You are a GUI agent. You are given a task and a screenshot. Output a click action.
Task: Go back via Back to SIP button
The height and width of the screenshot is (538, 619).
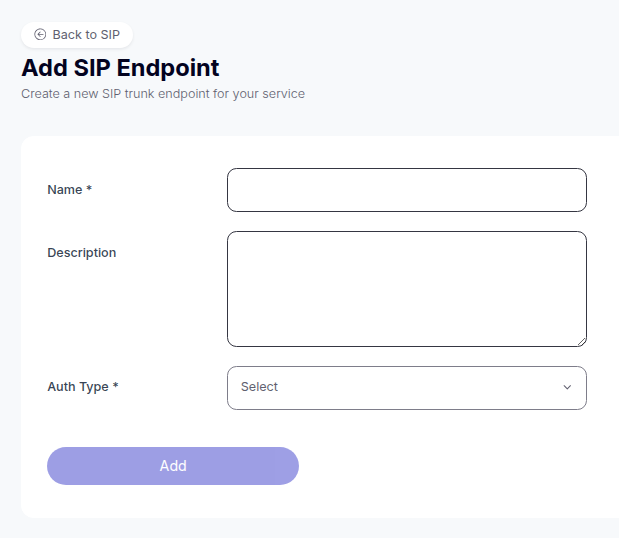77,34
